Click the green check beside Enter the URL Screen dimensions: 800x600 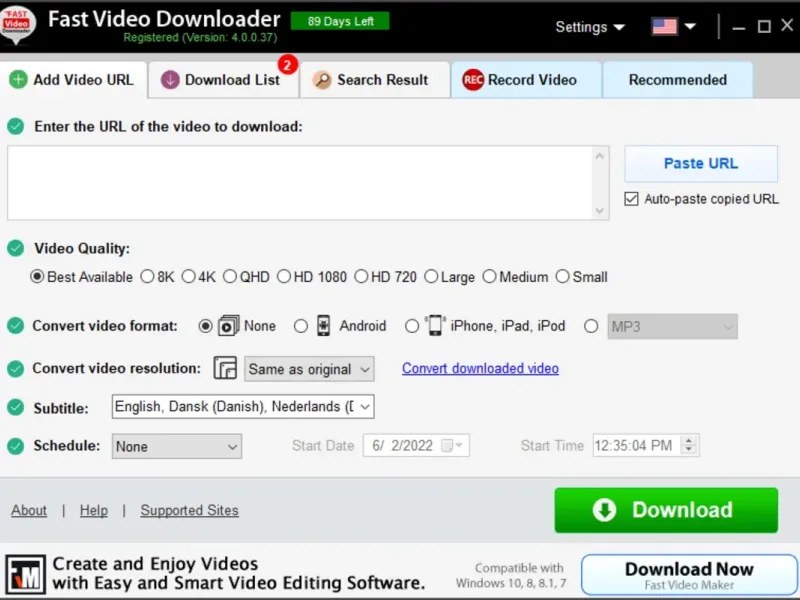click(x=16, y=127)
